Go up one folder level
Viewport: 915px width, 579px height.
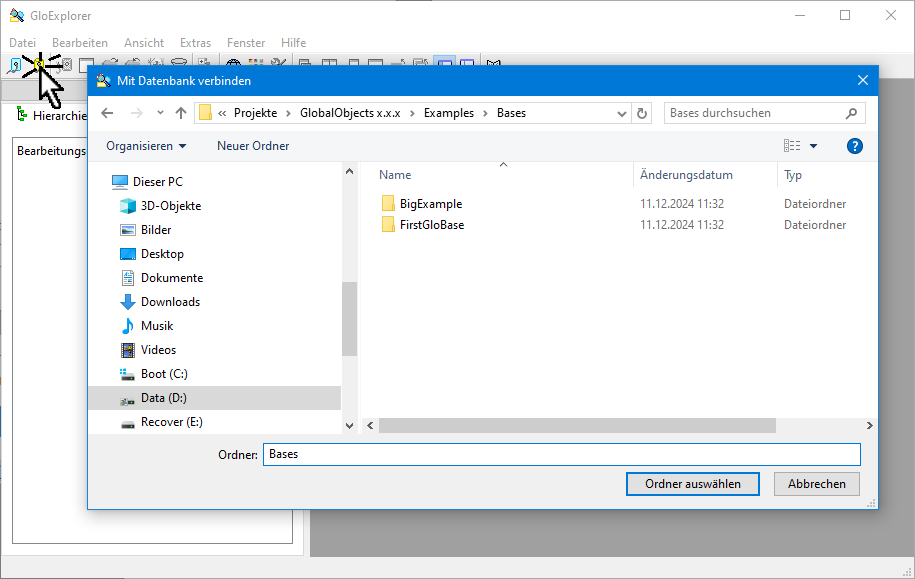[181, 113]
